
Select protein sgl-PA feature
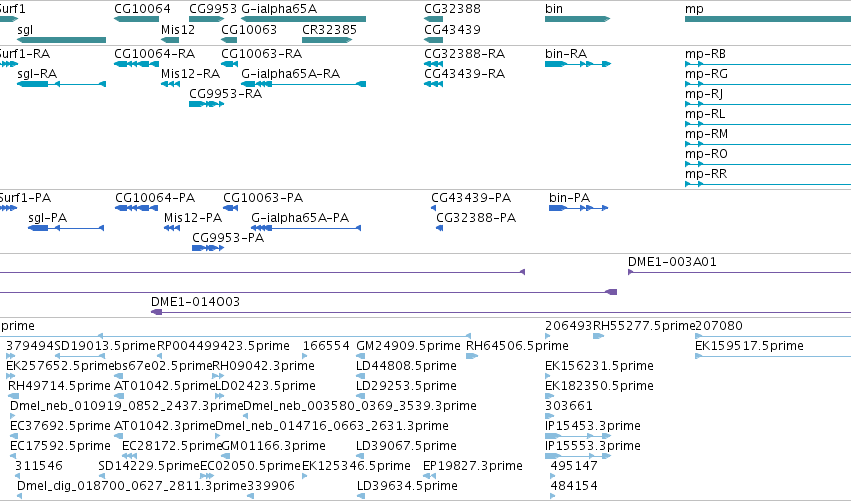tap(66, 228)
